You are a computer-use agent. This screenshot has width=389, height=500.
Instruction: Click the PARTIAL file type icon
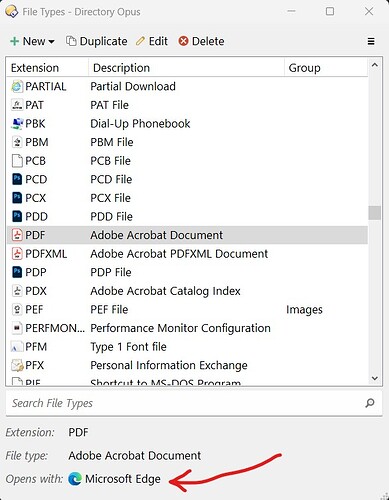pyautogui.click(x=17, y=87)
